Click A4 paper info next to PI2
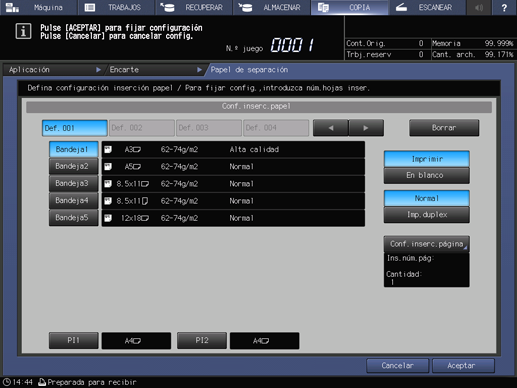Screen dimensions: 517x388 tap(264, 341)
